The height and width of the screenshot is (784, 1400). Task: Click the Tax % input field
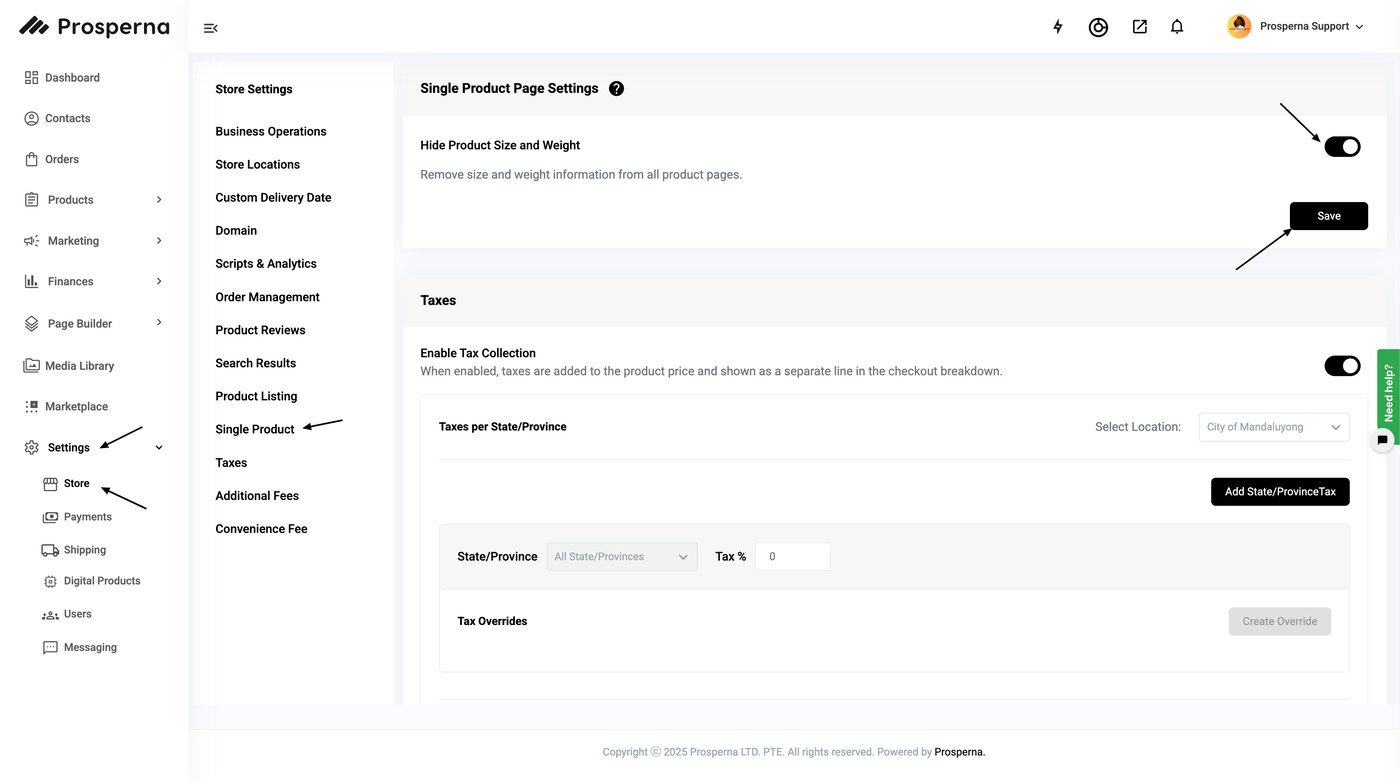(x=792, y=557)
